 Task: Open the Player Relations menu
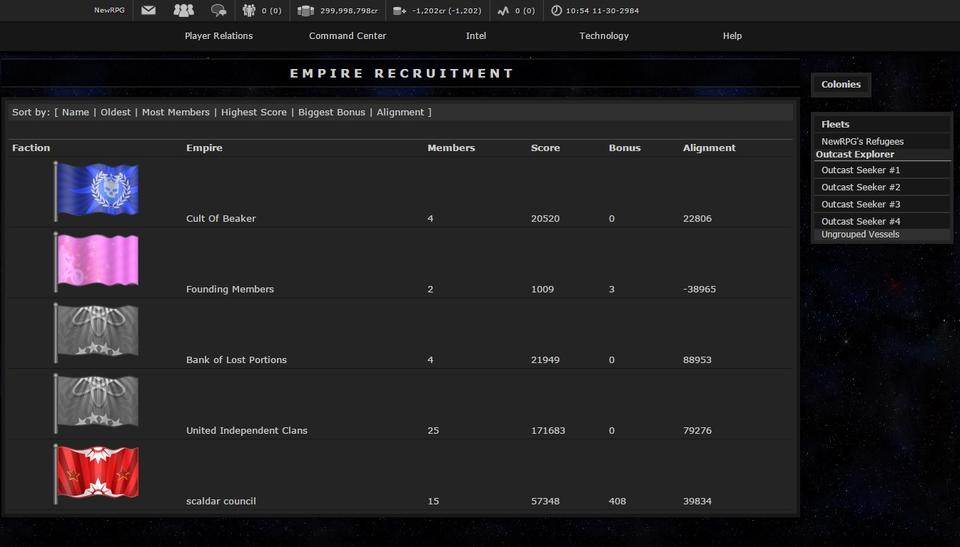[218, 36]
